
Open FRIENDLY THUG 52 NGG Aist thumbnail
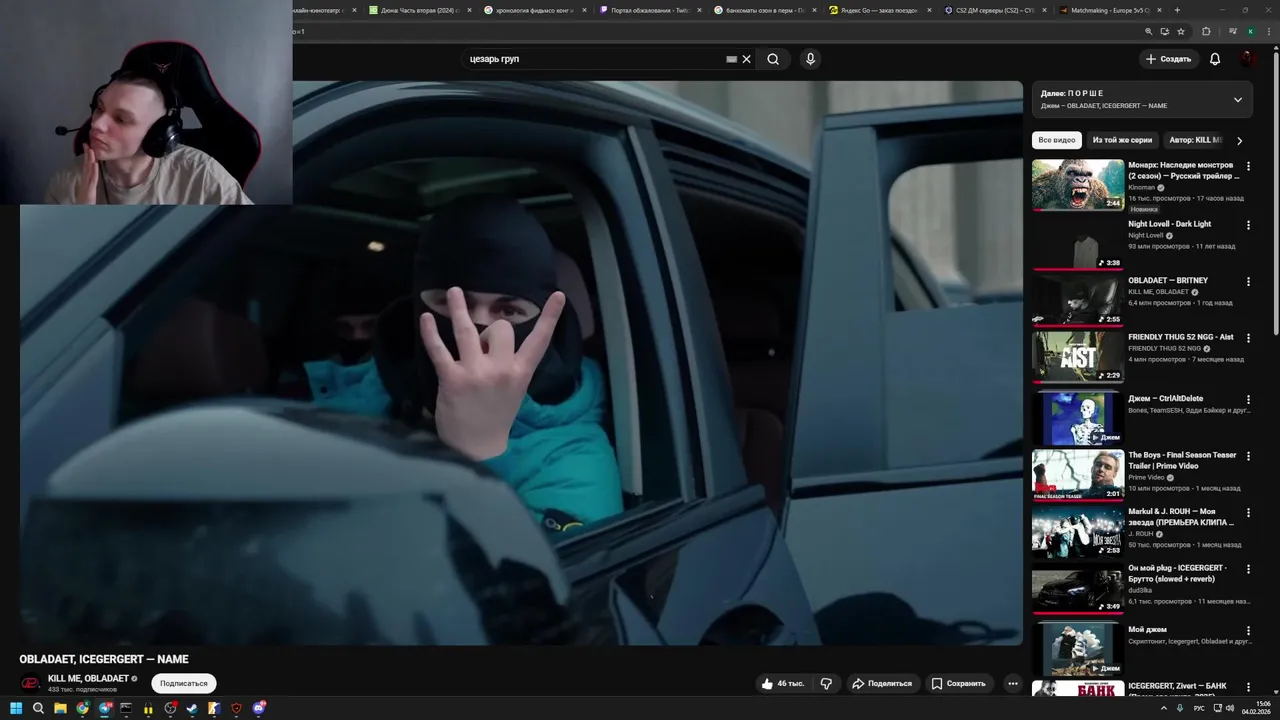tap(1078, 356)
